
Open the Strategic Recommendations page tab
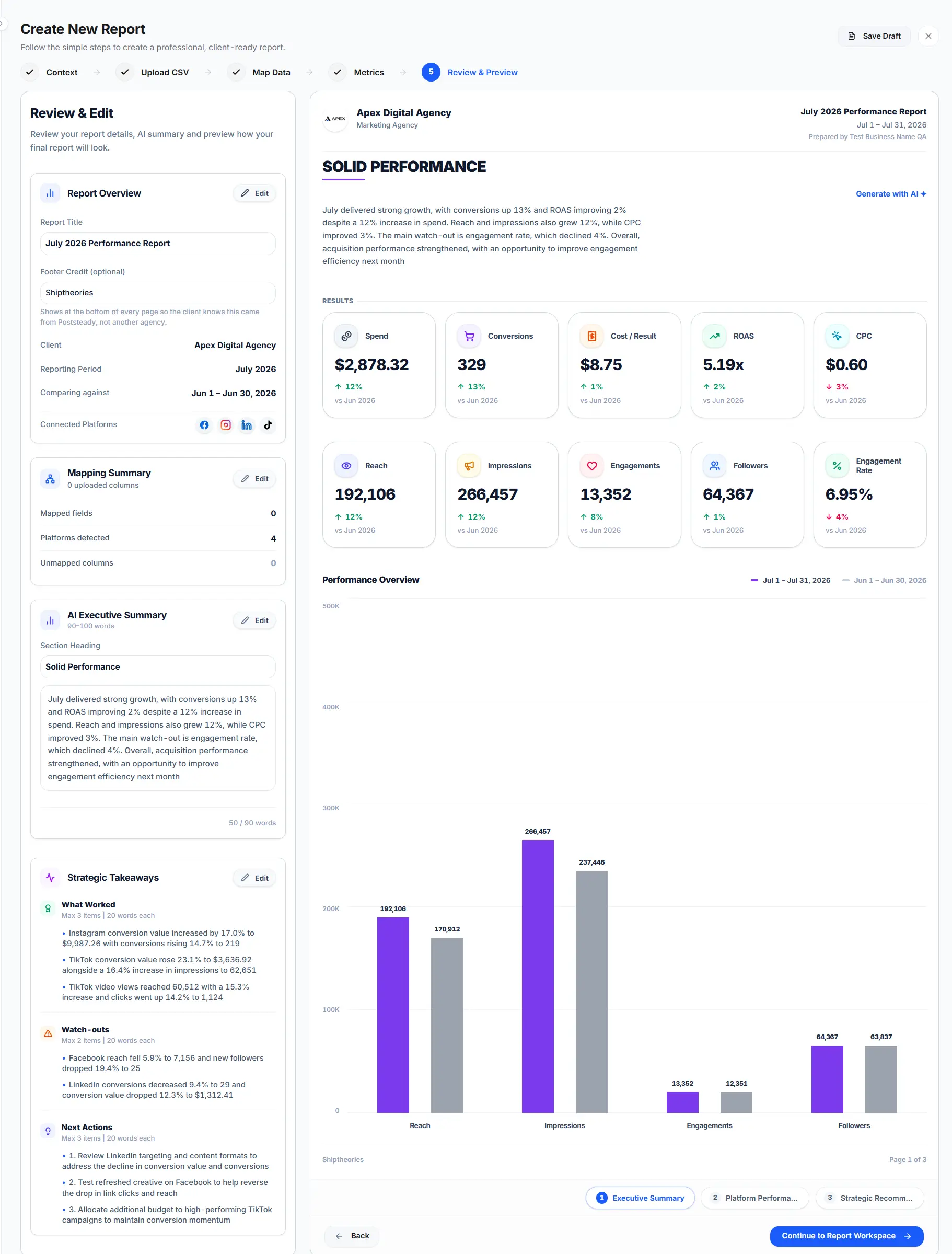[869, 1198]
